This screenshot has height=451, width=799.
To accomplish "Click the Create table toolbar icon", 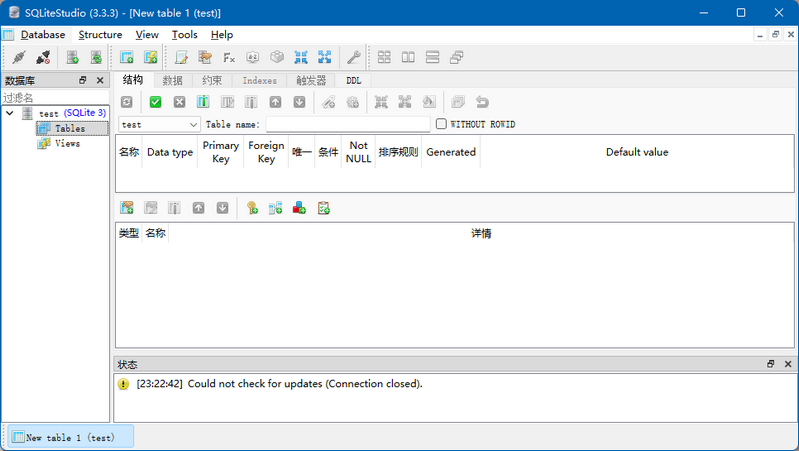I will point(126,57).
